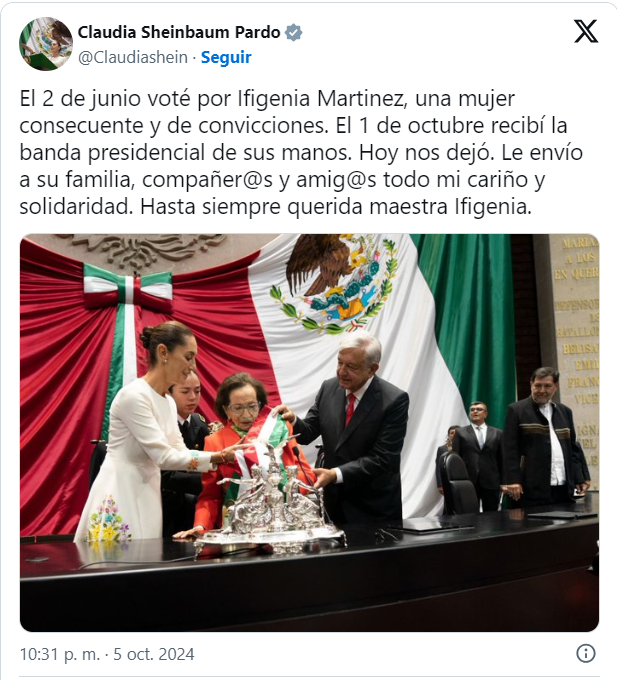The image size is (617, 680).
Task: Click the man standing at far right of photo
Action: coord(544,438)
